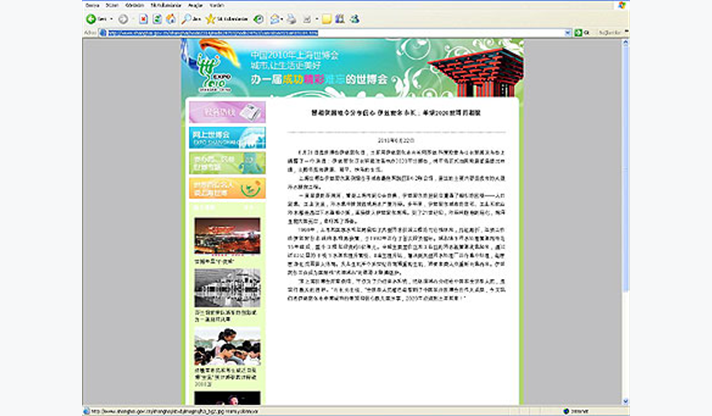712x416 pixels.
Task: Click the orange sidebar banner
Action: [226, 188]
